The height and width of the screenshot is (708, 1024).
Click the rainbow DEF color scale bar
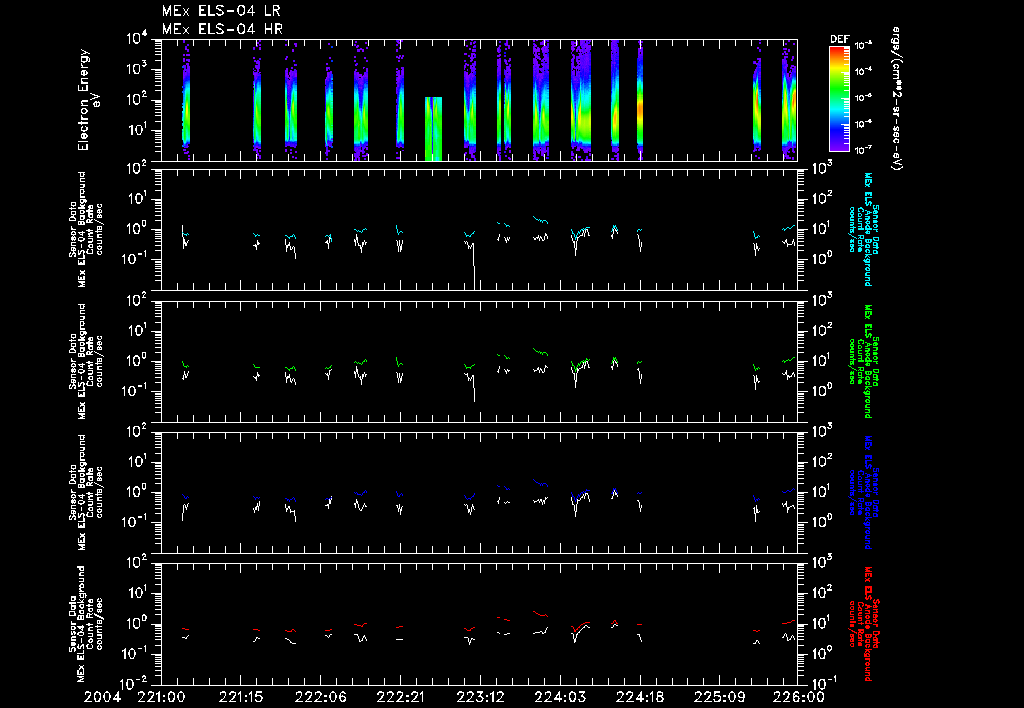click(x=839, y=99)
